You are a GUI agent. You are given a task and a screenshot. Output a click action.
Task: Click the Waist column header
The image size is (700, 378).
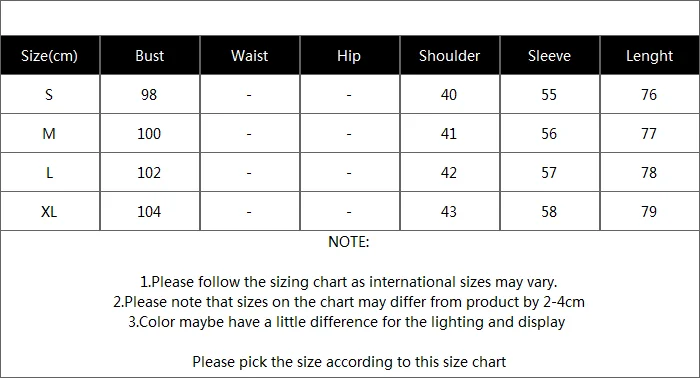coord(250,55)
